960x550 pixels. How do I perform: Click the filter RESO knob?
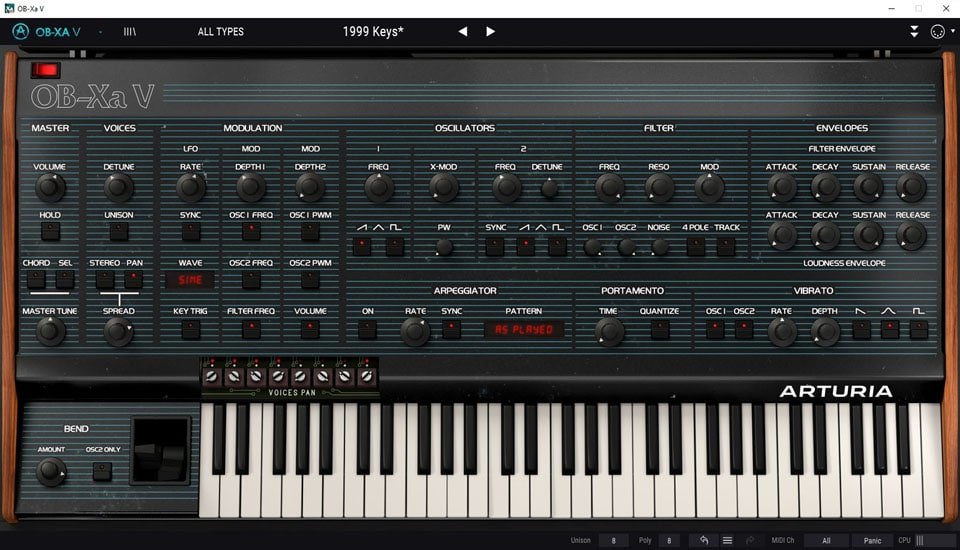[659, 187]
